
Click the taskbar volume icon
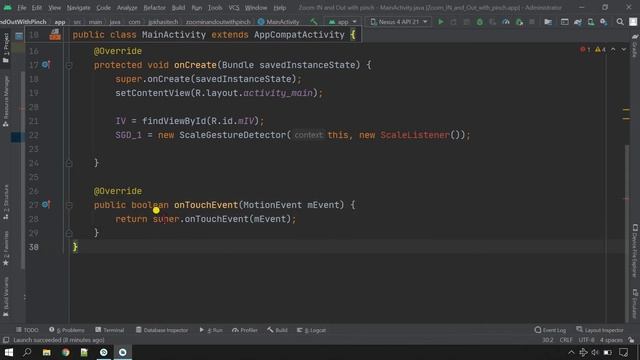pyautogui.click(x=595, y=352)
